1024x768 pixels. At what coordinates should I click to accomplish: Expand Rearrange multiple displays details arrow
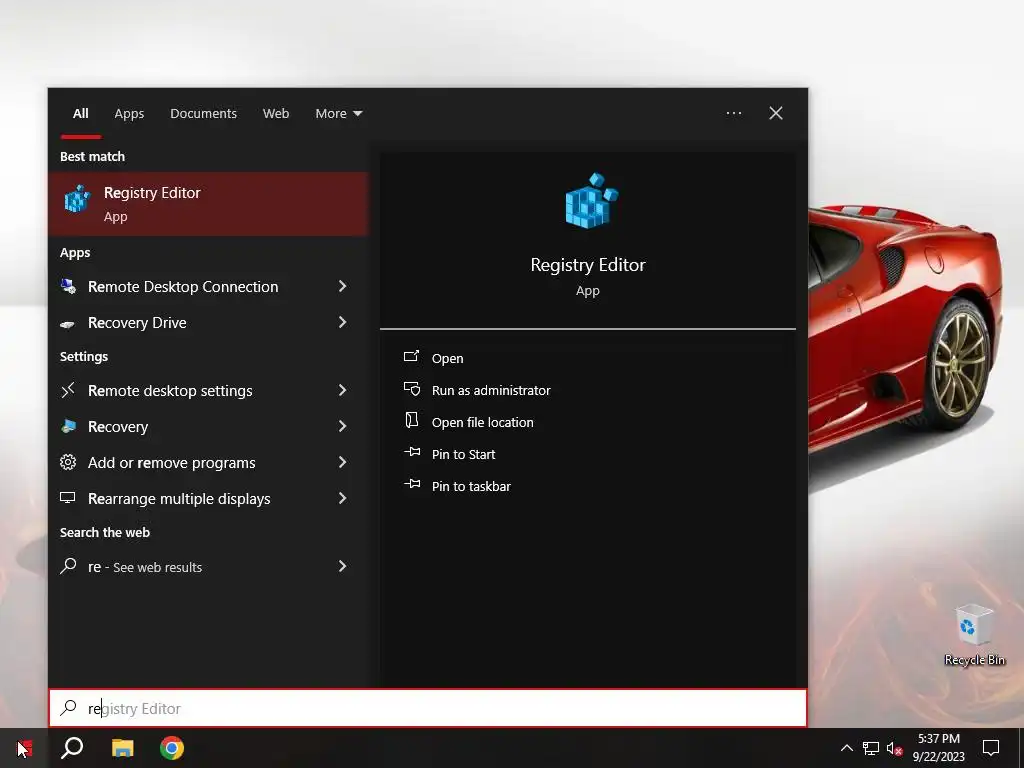click(342, 498)
